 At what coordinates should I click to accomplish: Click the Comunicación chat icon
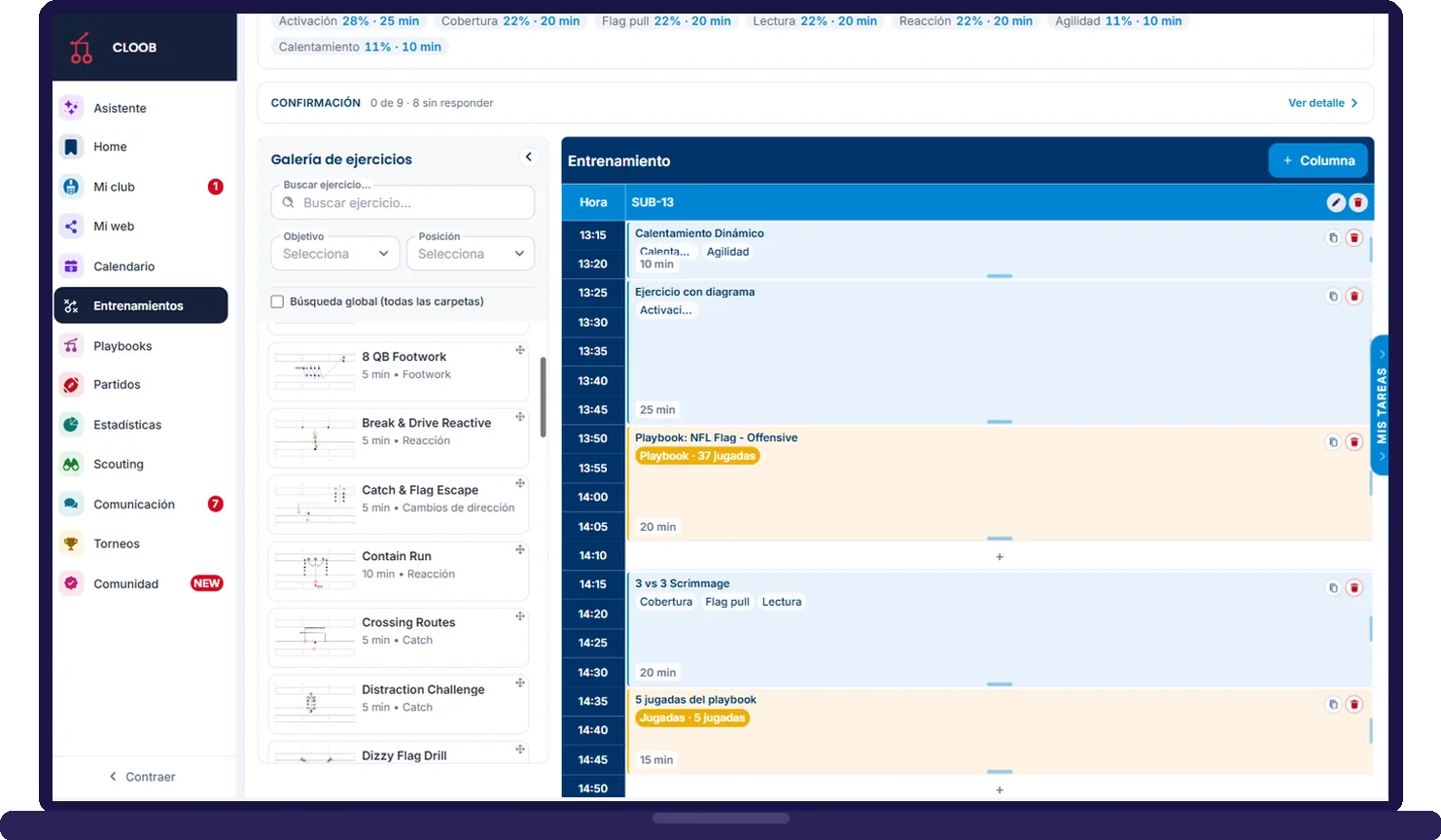click(71, 505)
